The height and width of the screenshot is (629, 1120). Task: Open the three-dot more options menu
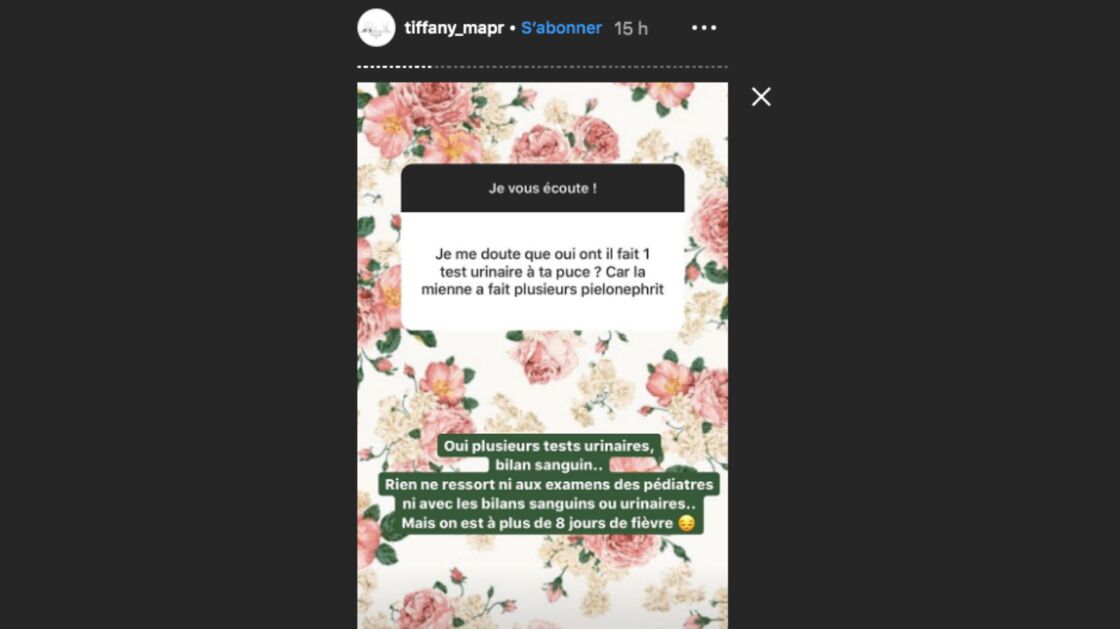point(704,28)
